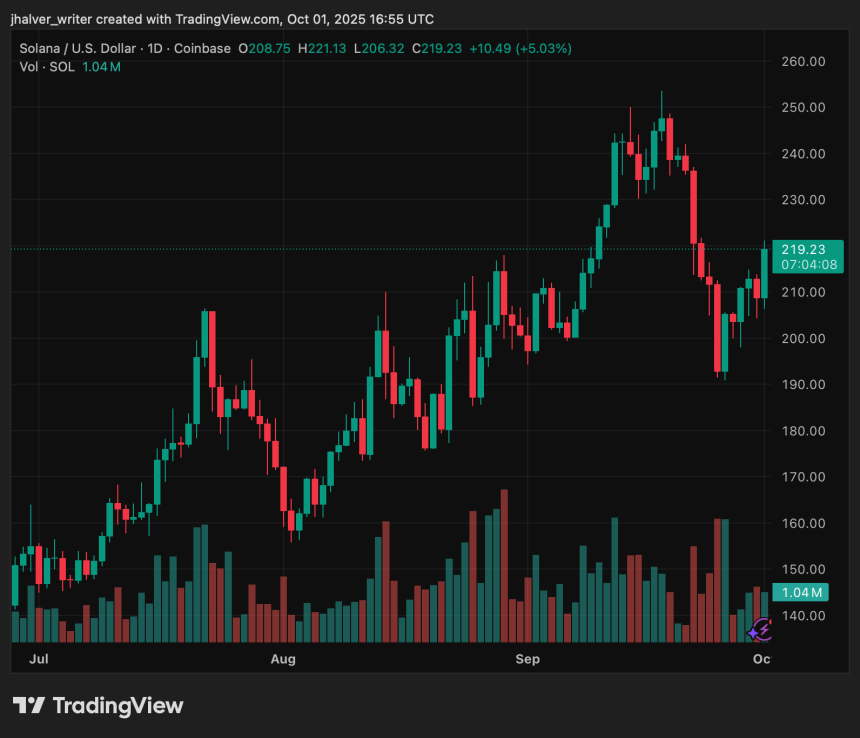Click the 260.00 price axis label
This screenshot has width=860, height=738.
pyautogui.click(x=803, y=61)
